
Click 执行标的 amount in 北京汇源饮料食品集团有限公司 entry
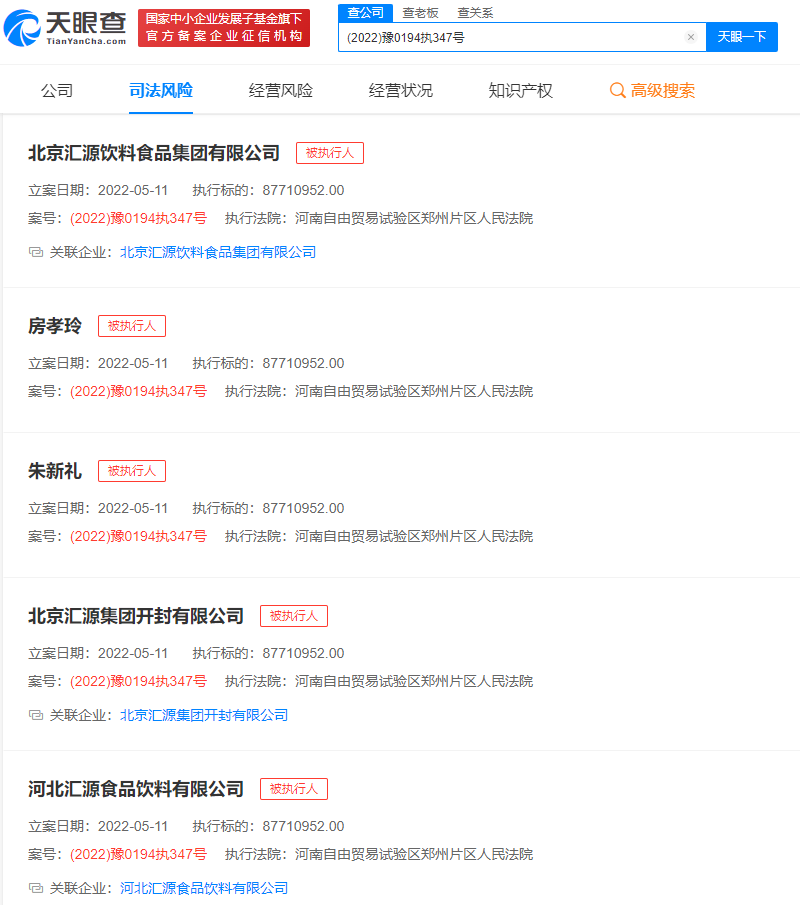pyautogui.click(x=304, y=190)
